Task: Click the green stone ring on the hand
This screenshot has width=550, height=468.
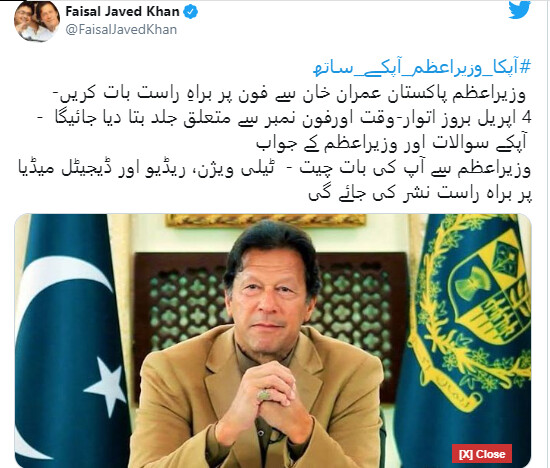Action: coord(263,395)
